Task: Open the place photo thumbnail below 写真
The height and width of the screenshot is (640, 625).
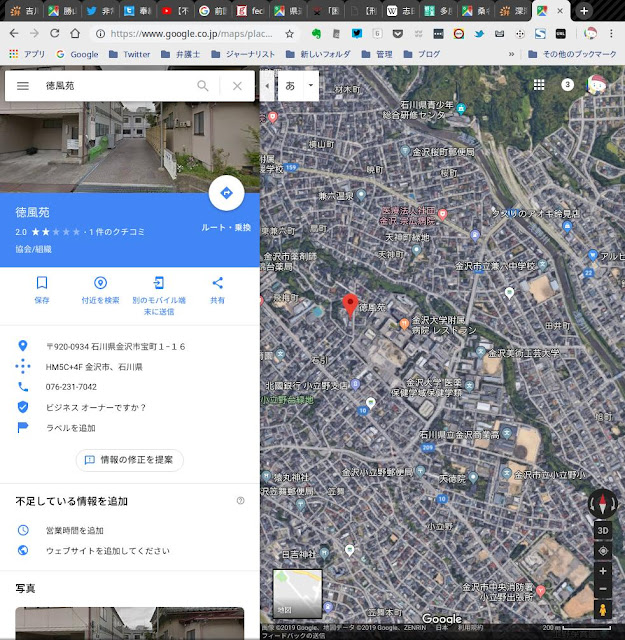Action: 130,623
